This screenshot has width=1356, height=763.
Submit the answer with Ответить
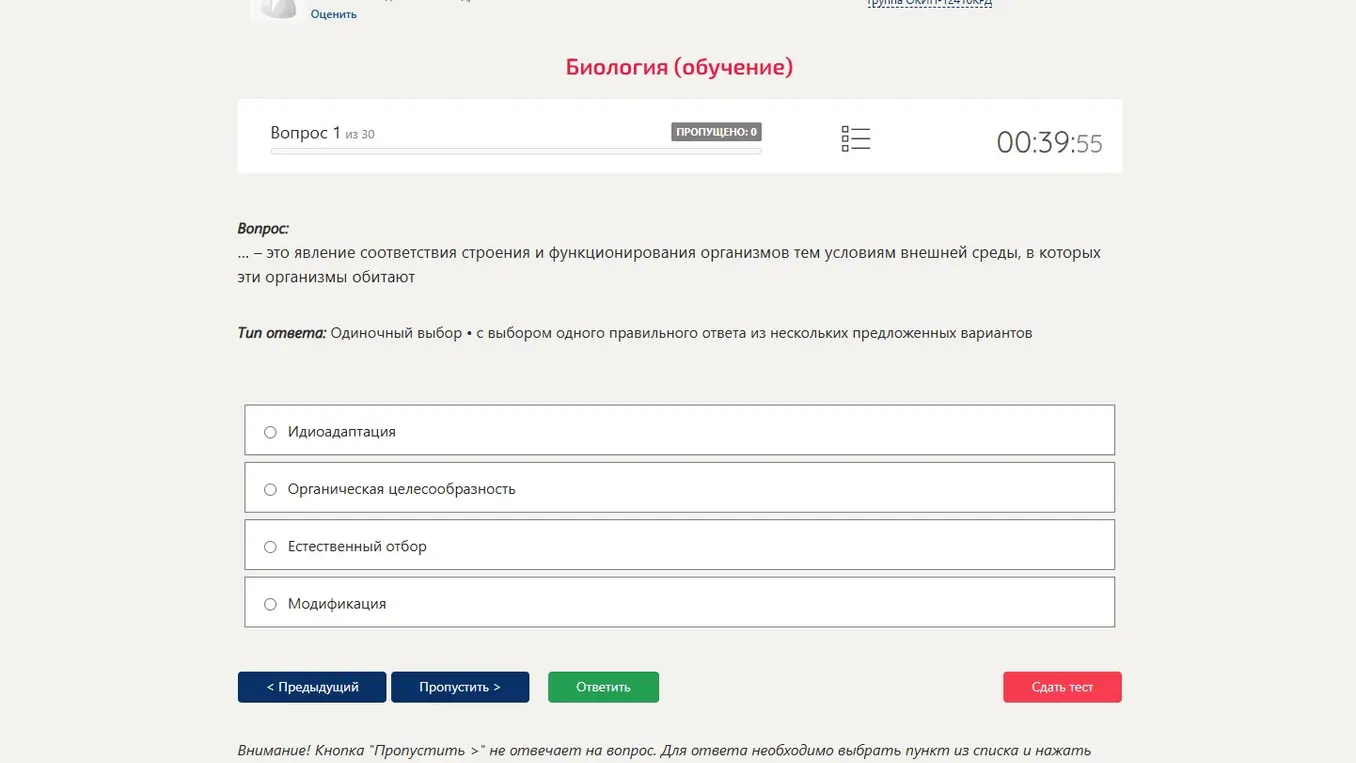(x=603, y=687)
